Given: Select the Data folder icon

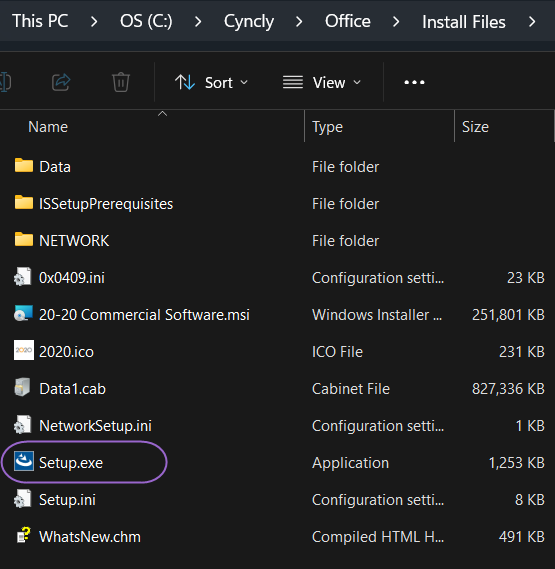Looking at the screenshot, I should click(24, 165).
